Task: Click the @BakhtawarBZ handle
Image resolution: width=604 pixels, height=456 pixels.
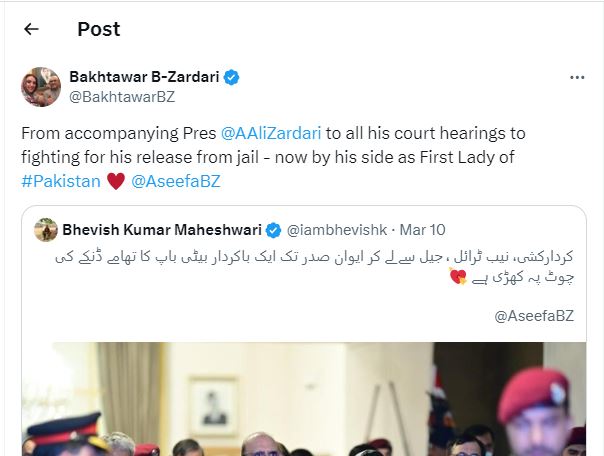Action: coord(122,97)
